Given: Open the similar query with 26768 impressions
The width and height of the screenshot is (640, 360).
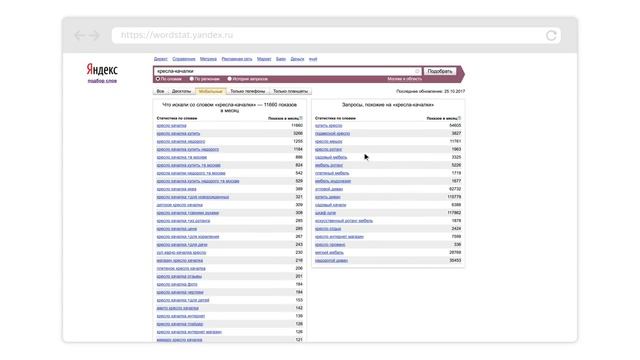Looking at the screenshot, I should [329, 253].
